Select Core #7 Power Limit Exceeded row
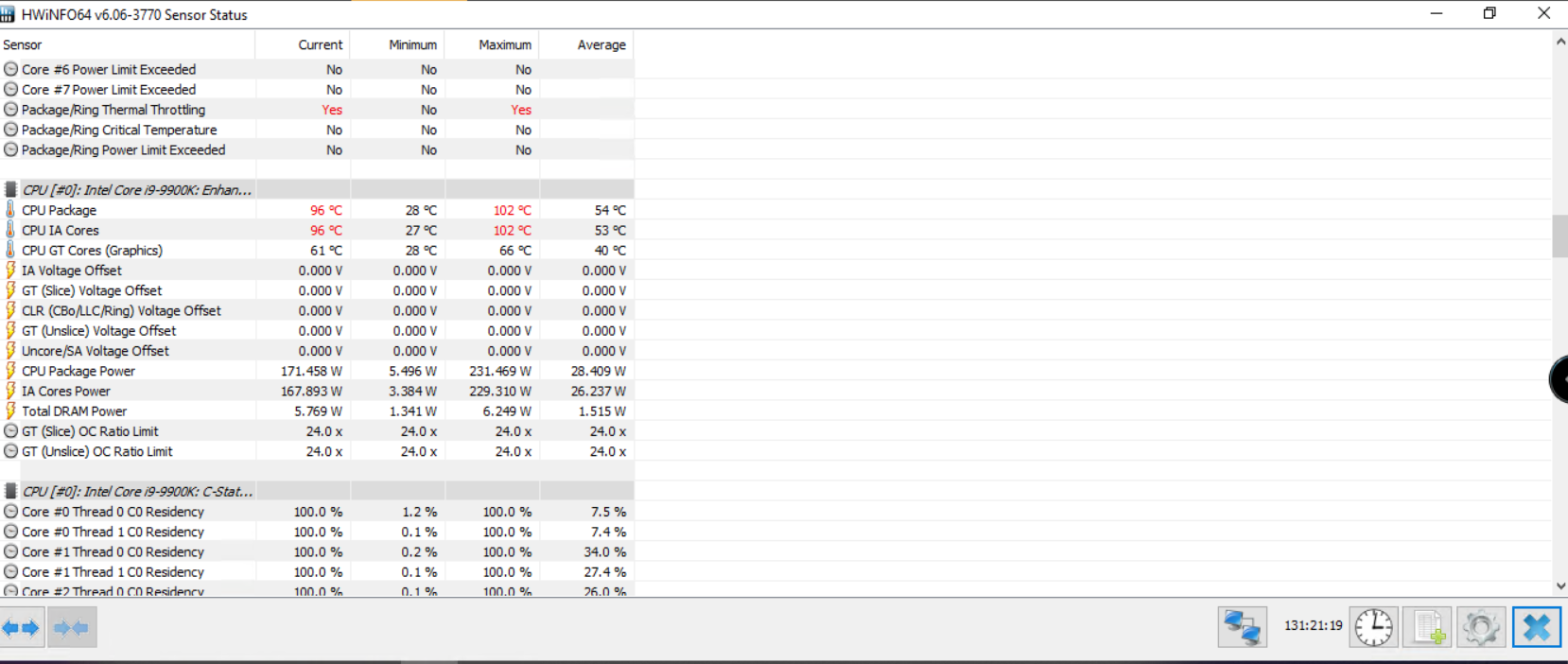Image resolution: width=1568 pixels, height=664 pixels. point(317,89)
